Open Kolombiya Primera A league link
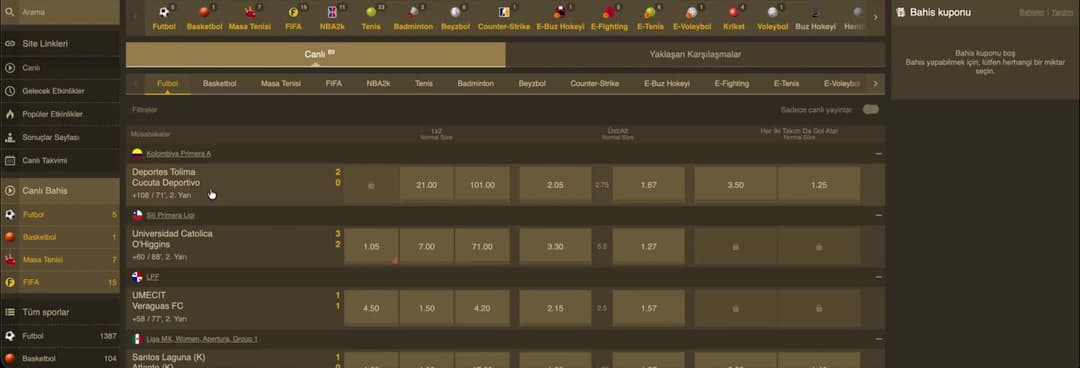Screen dimensions: 1080x368 178,154
